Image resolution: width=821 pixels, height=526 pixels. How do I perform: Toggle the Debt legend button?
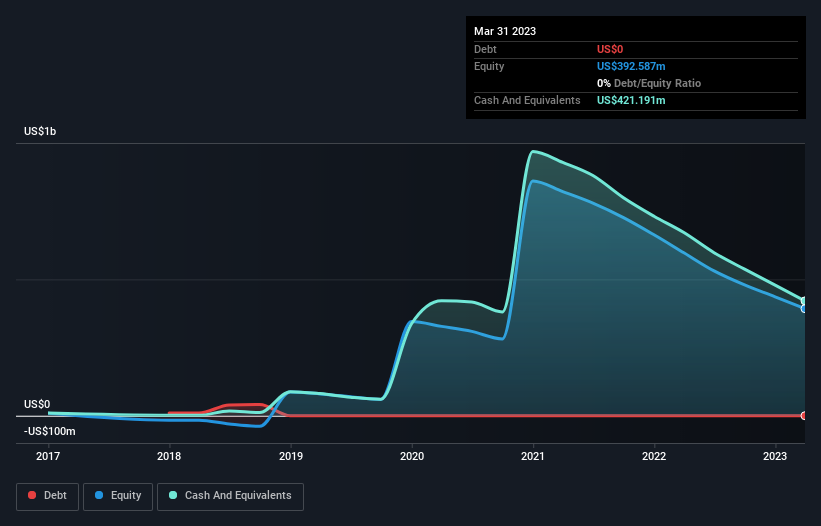point(48,496)
